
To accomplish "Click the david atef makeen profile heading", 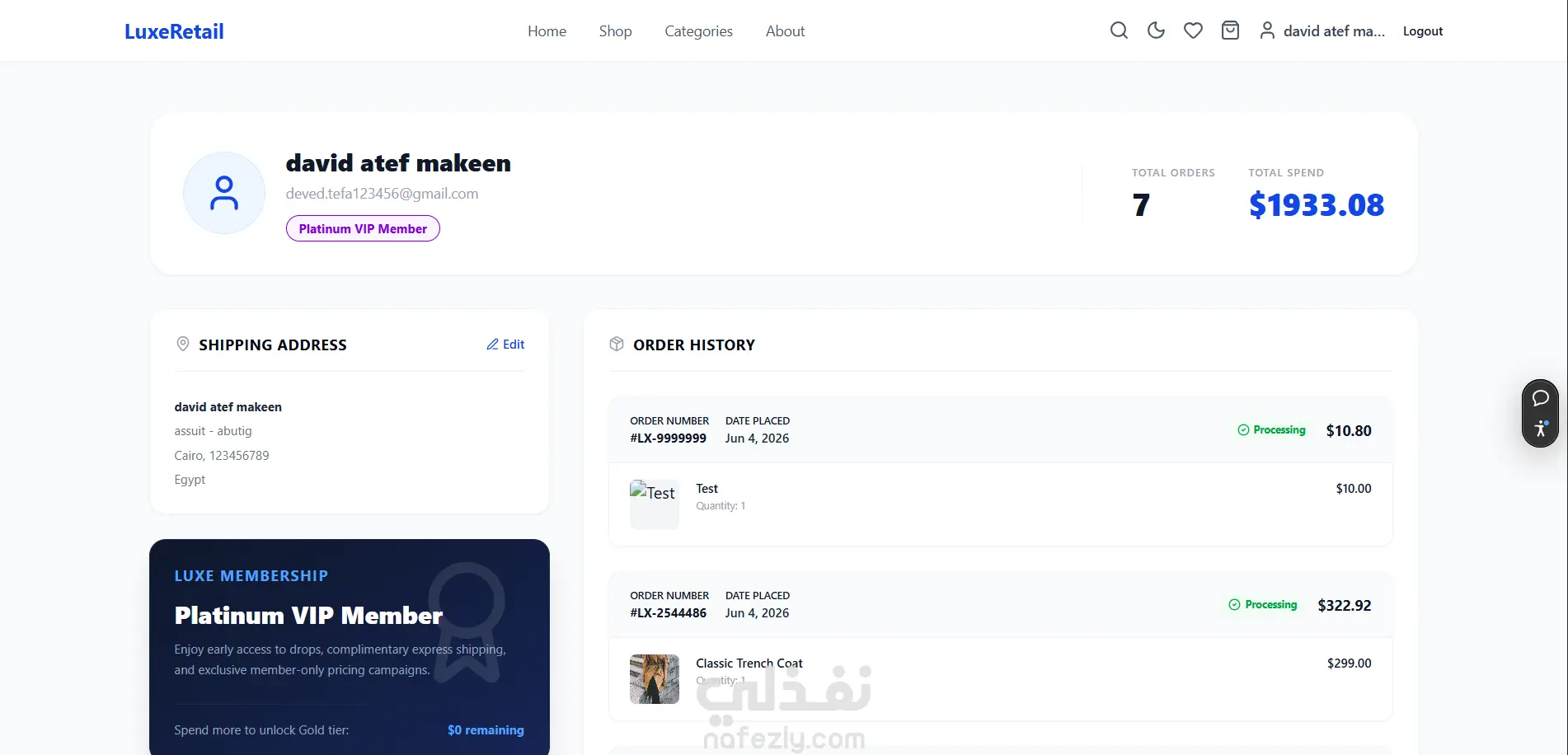I will (398, 163).
